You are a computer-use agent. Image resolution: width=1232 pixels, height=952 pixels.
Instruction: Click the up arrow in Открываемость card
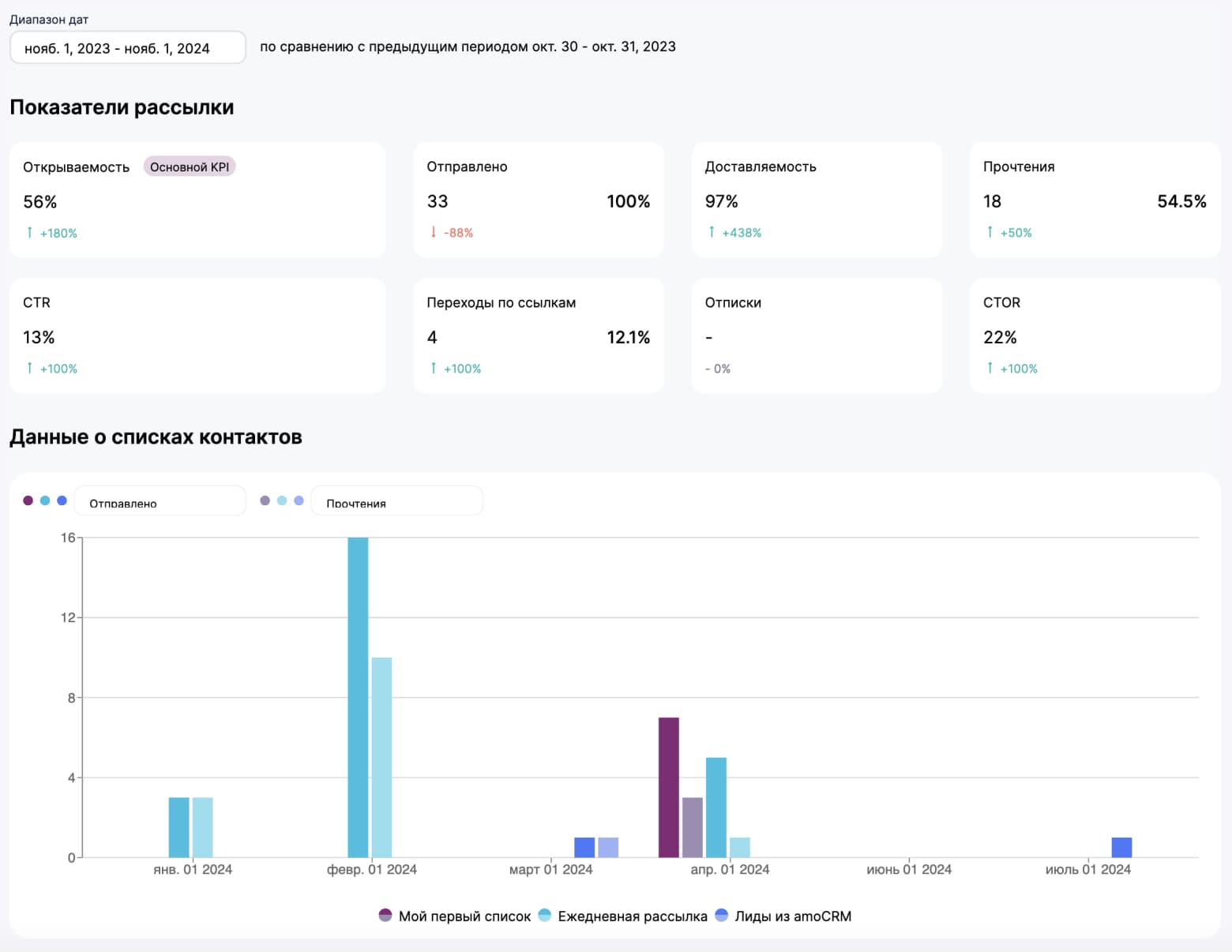[x=29, y=232]
